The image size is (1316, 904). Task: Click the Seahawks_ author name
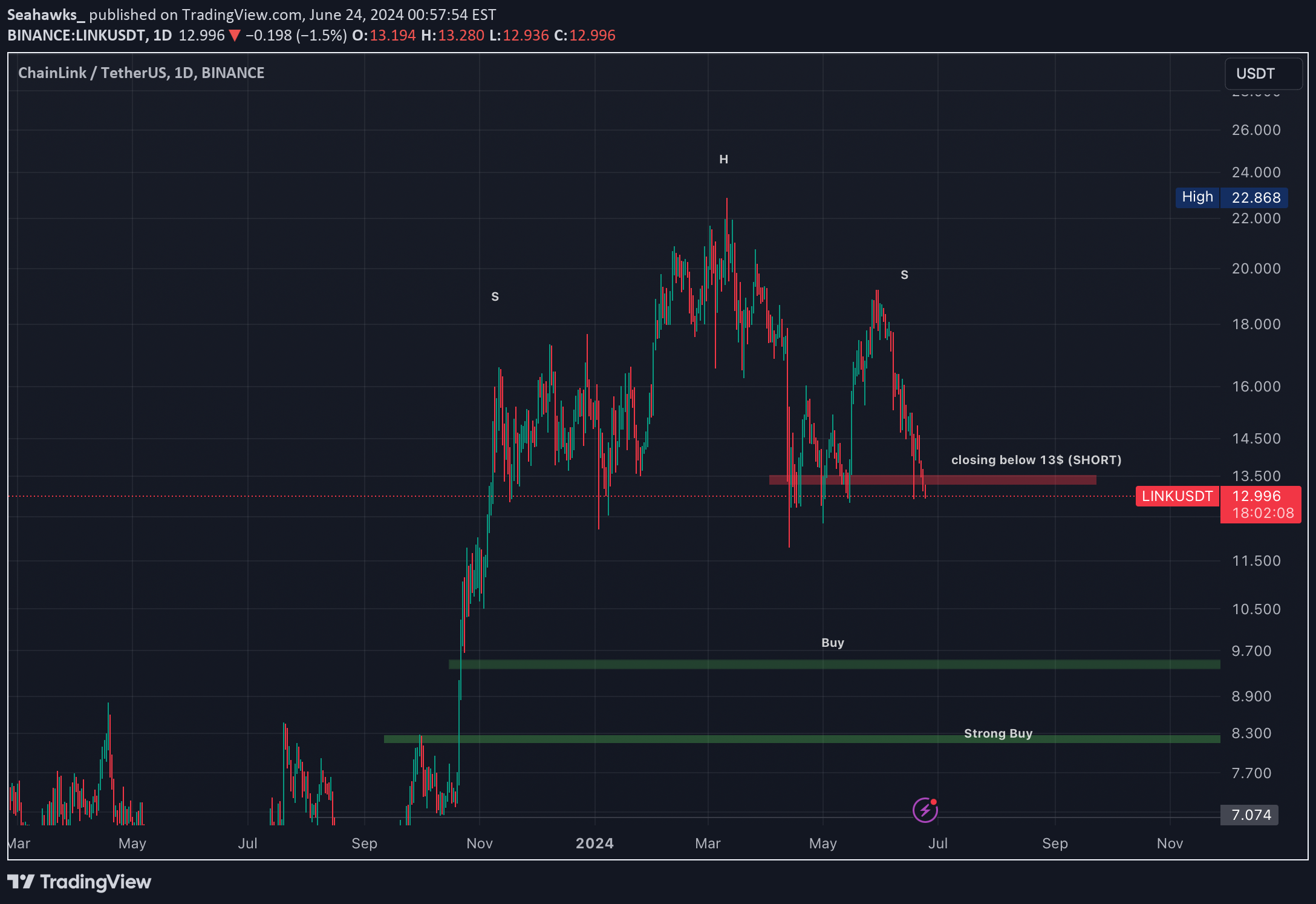tap(46, 15)
